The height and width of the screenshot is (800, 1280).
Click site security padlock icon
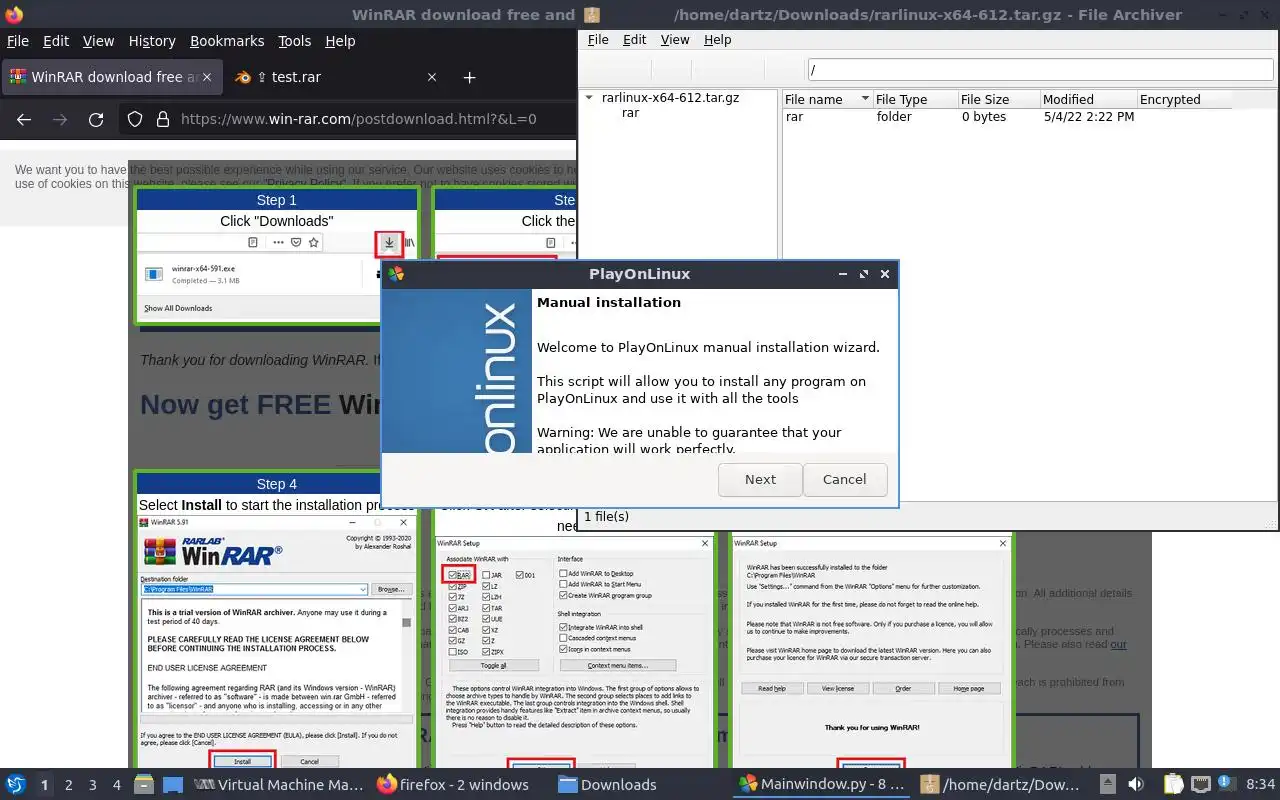tap(162, 119)
